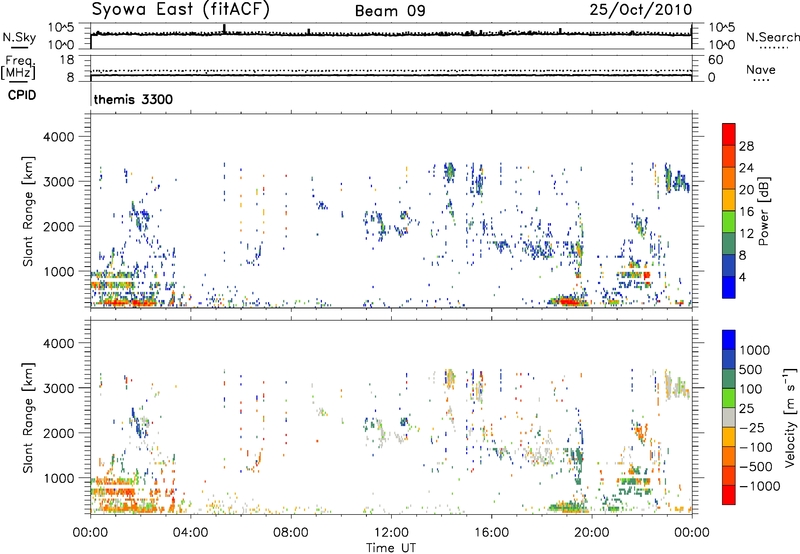Click the 'Syowa East (fitACF)' title

point(181,10)
